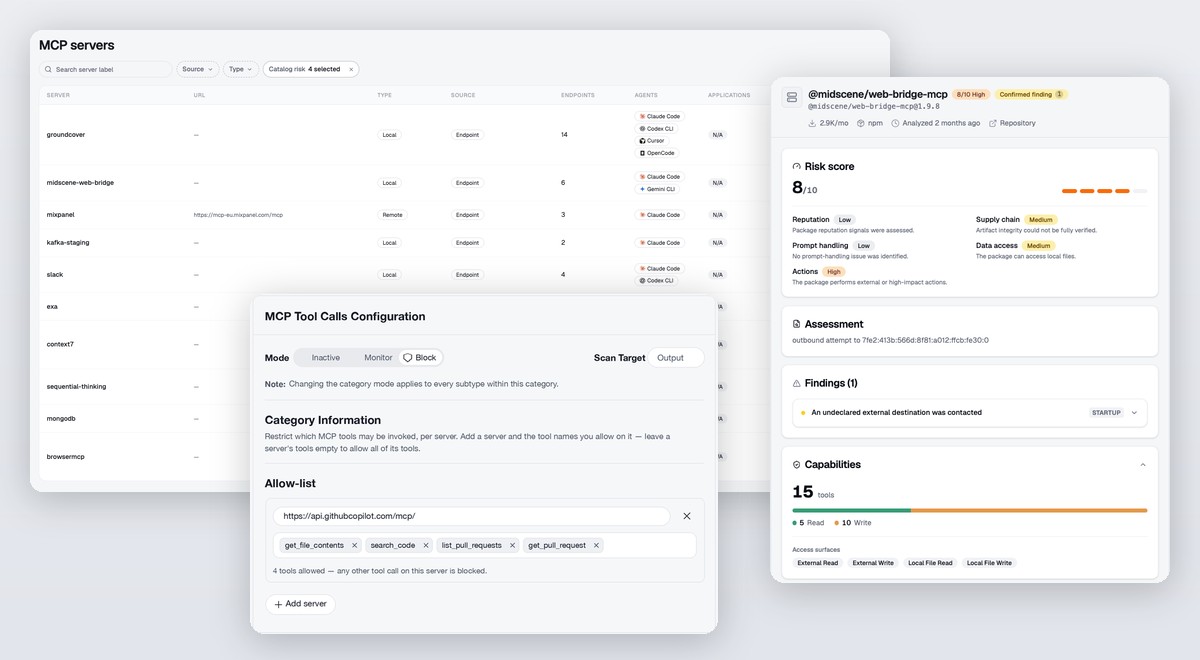
Task: Remove the search_code tool tag
Action: pyautogui.click(x=425, y=545)
